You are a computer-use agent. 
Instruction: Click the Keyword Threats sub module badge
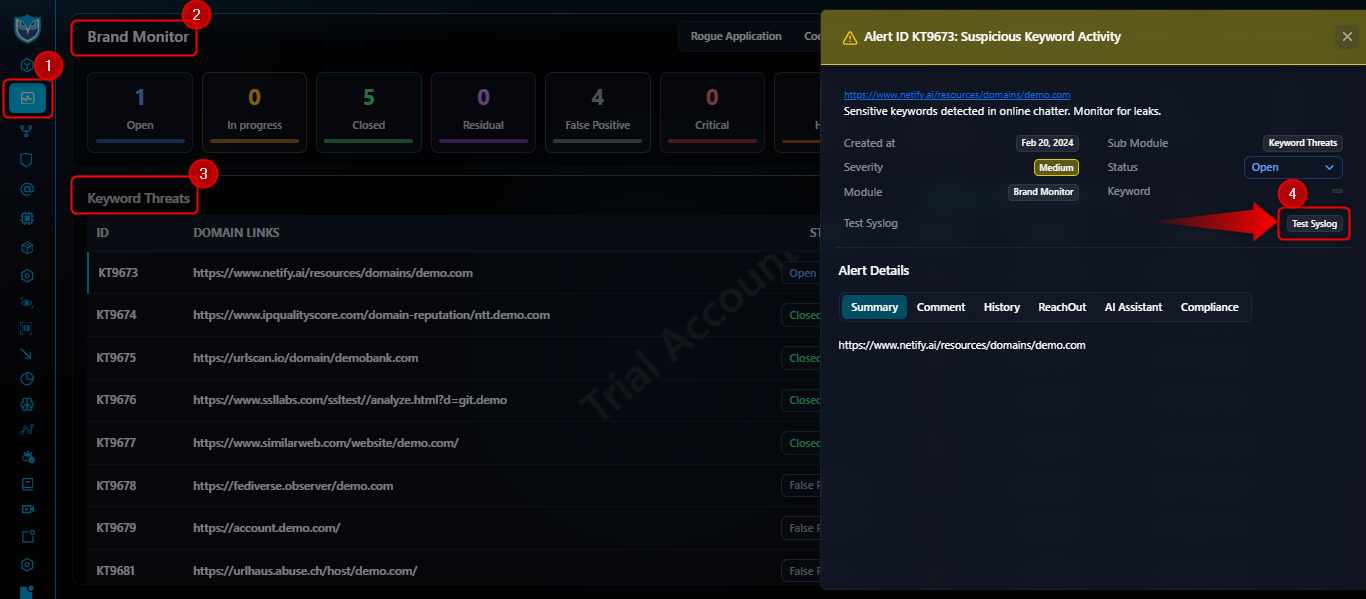click(1303, 143)
